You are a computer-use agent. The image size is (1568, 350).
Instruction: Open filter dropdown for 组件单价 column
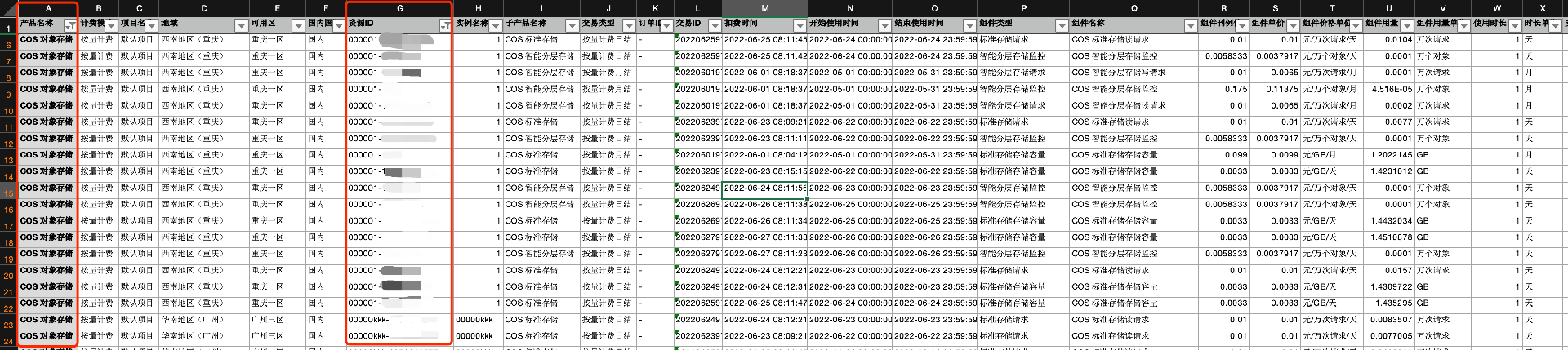coord(1294,26)
